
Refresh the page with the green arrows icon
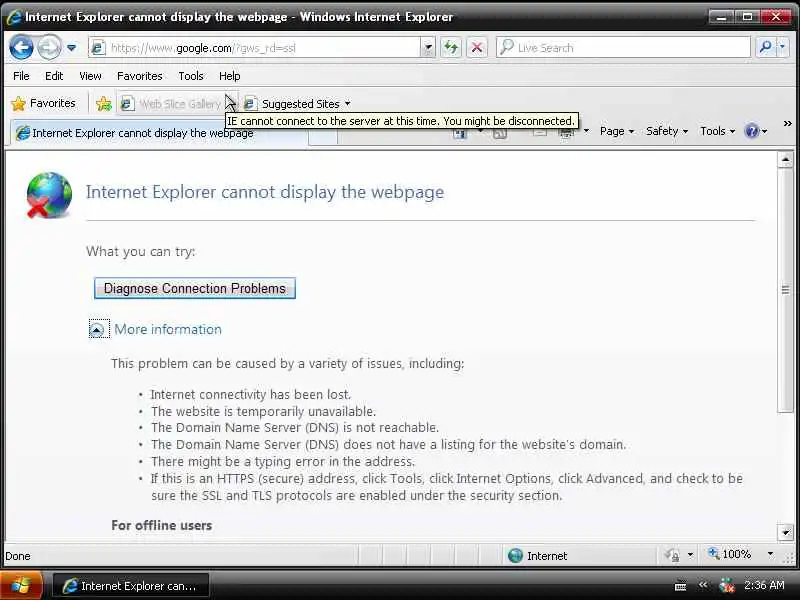451,48
